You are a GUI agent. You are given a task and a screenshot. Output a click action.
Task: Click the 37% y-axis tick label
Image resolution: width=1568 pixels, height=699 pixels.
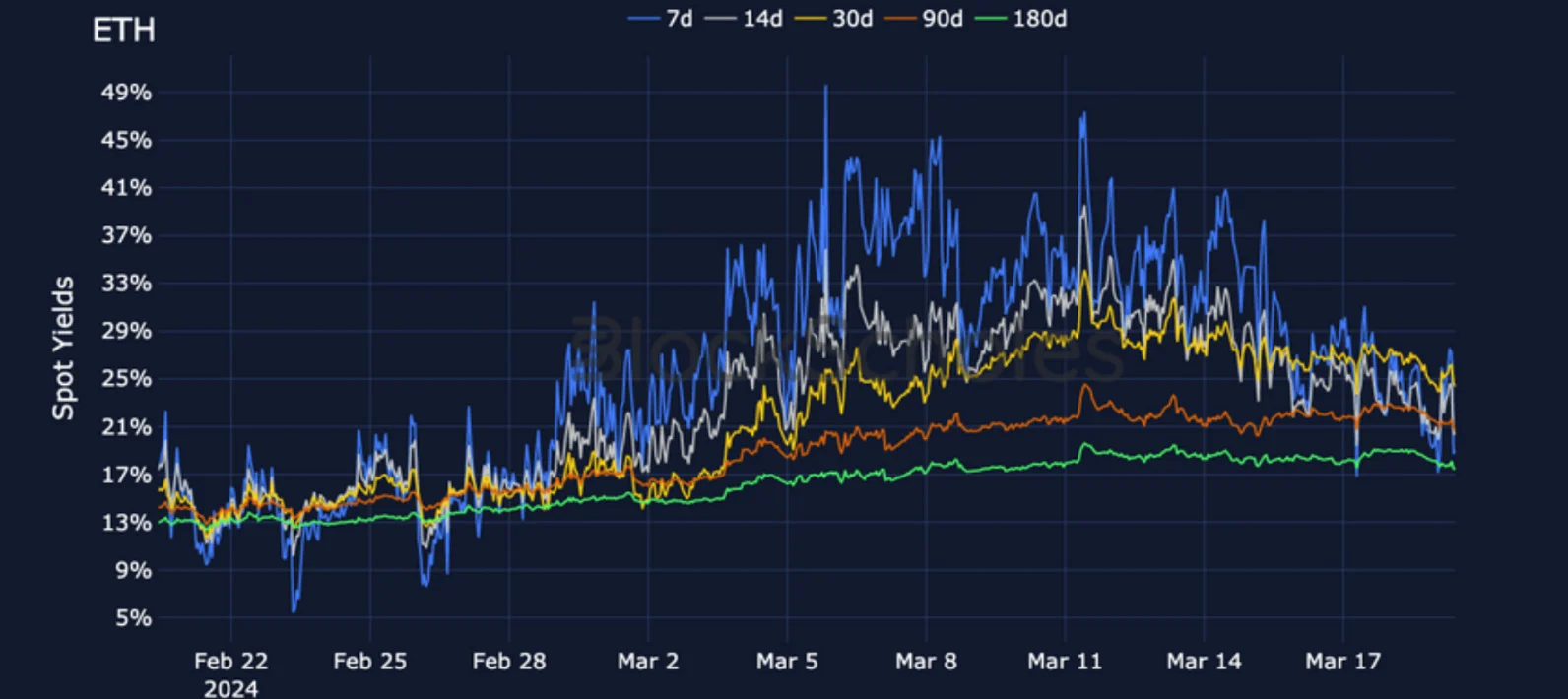point(126,235)
